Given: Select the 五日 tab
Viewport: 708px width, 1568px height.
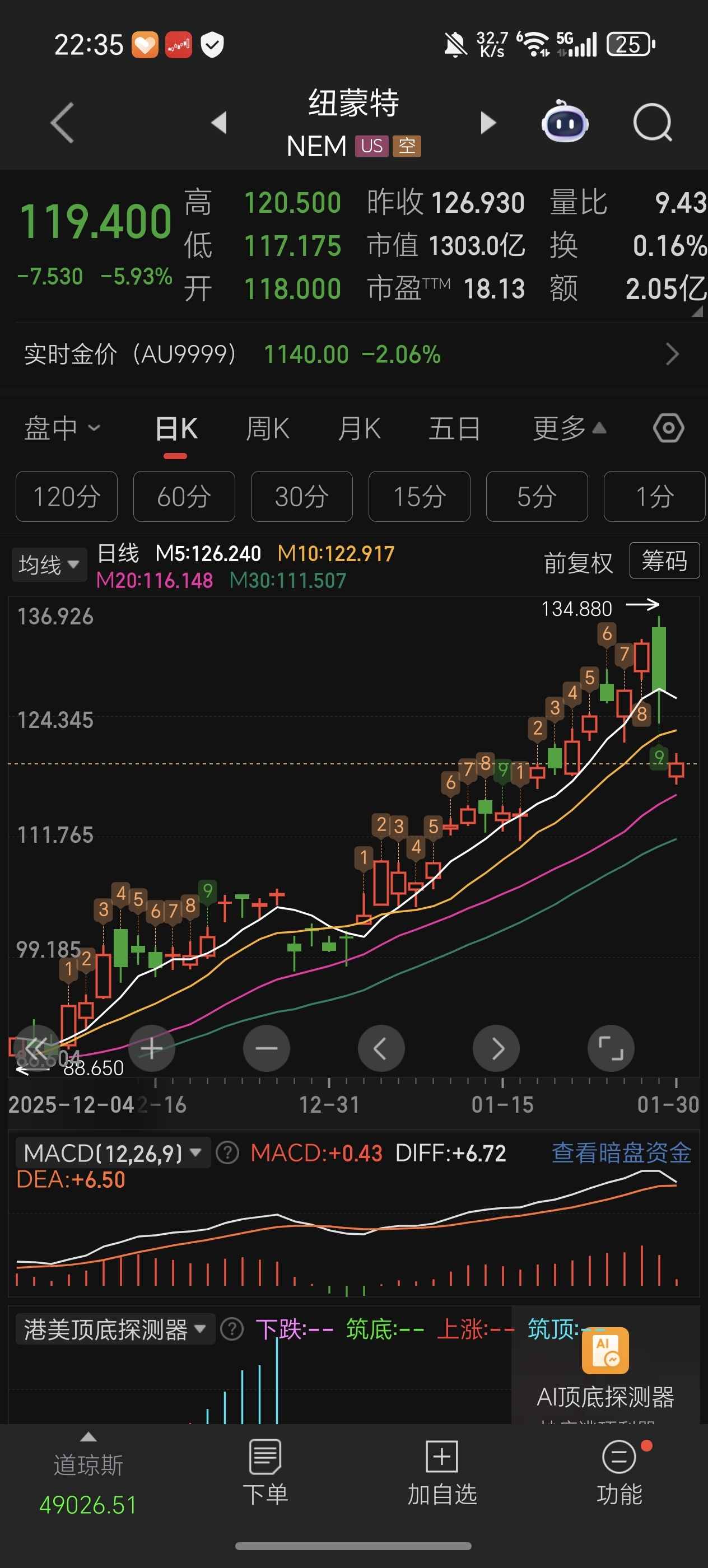Looking at the screenshot, I should coord(454,428).
